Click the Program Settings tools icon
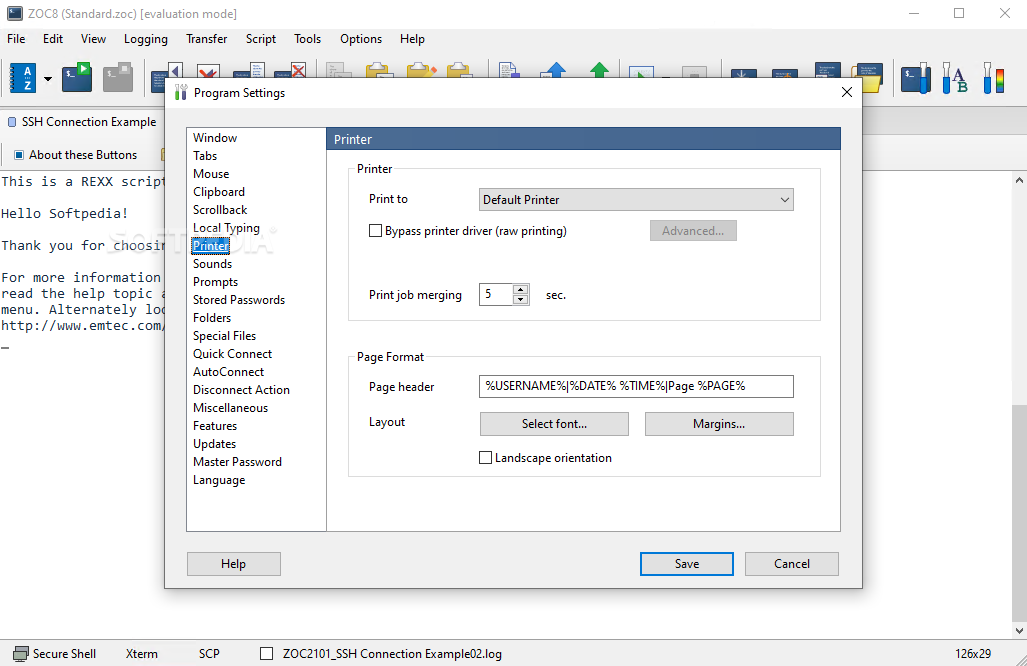This screenshot has height=666, width=1027. coord(181,92)
